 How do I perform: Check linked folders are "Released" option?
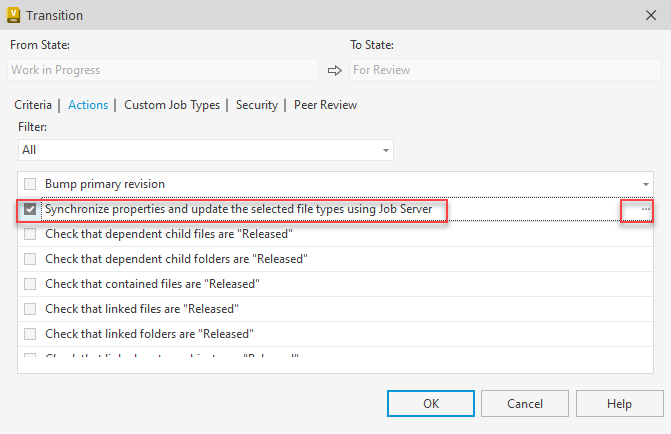click(30, 334)
